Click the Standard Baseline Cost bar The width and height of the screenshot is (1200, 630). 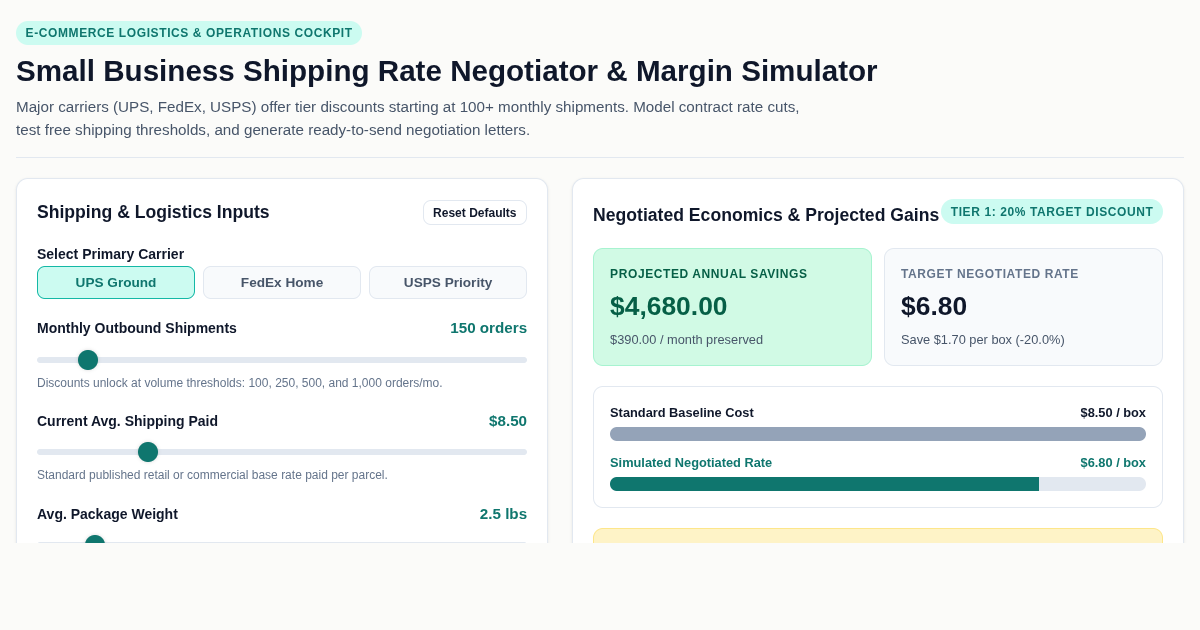click(x=878, y=434)
